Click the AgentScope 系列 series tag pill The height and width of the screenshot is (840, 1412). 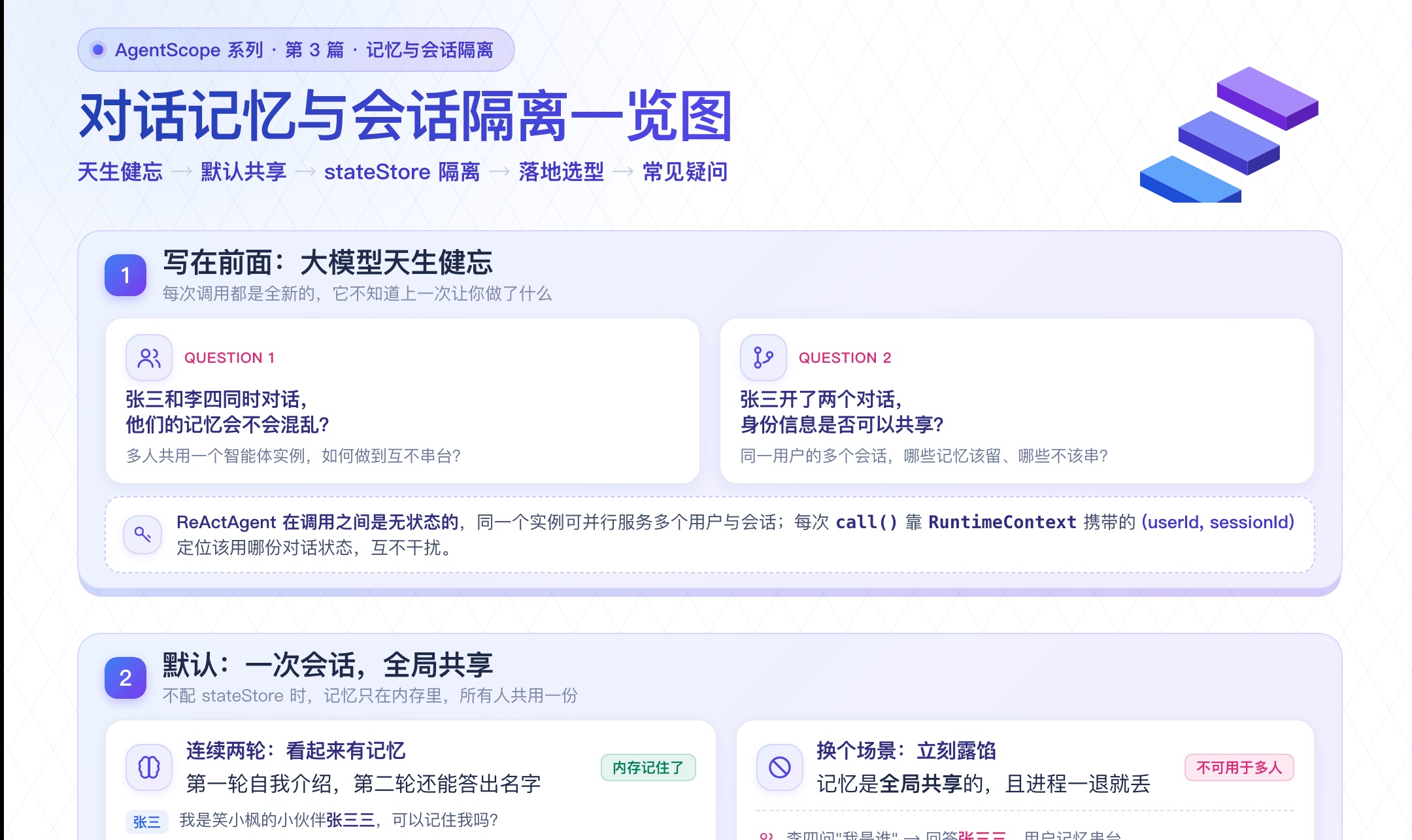click(x=296, y=50)
